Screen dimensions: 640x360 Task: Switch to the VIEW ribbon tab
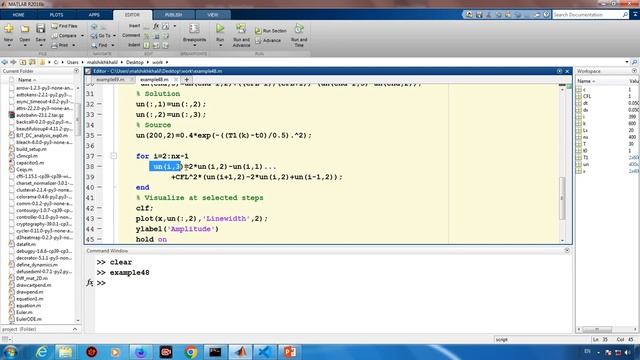click(x=213, y=15)
